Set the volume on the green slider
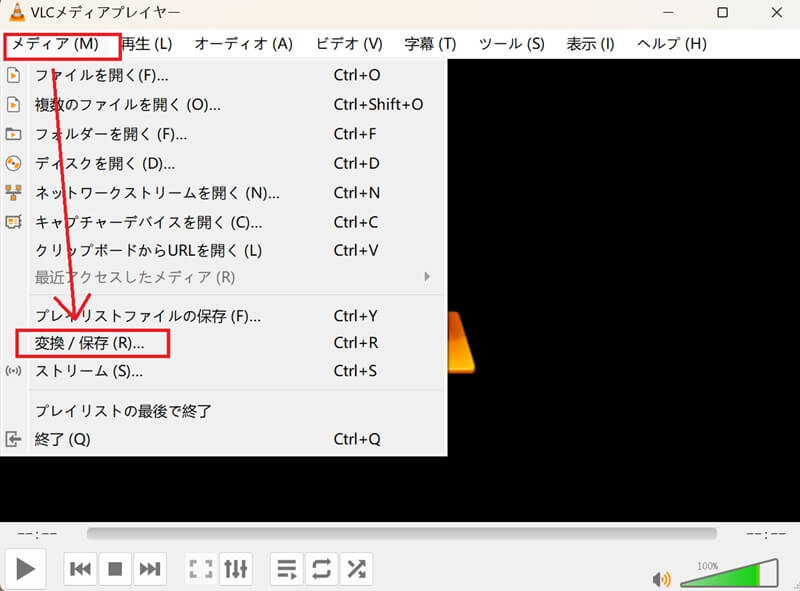 coord(730,574)
